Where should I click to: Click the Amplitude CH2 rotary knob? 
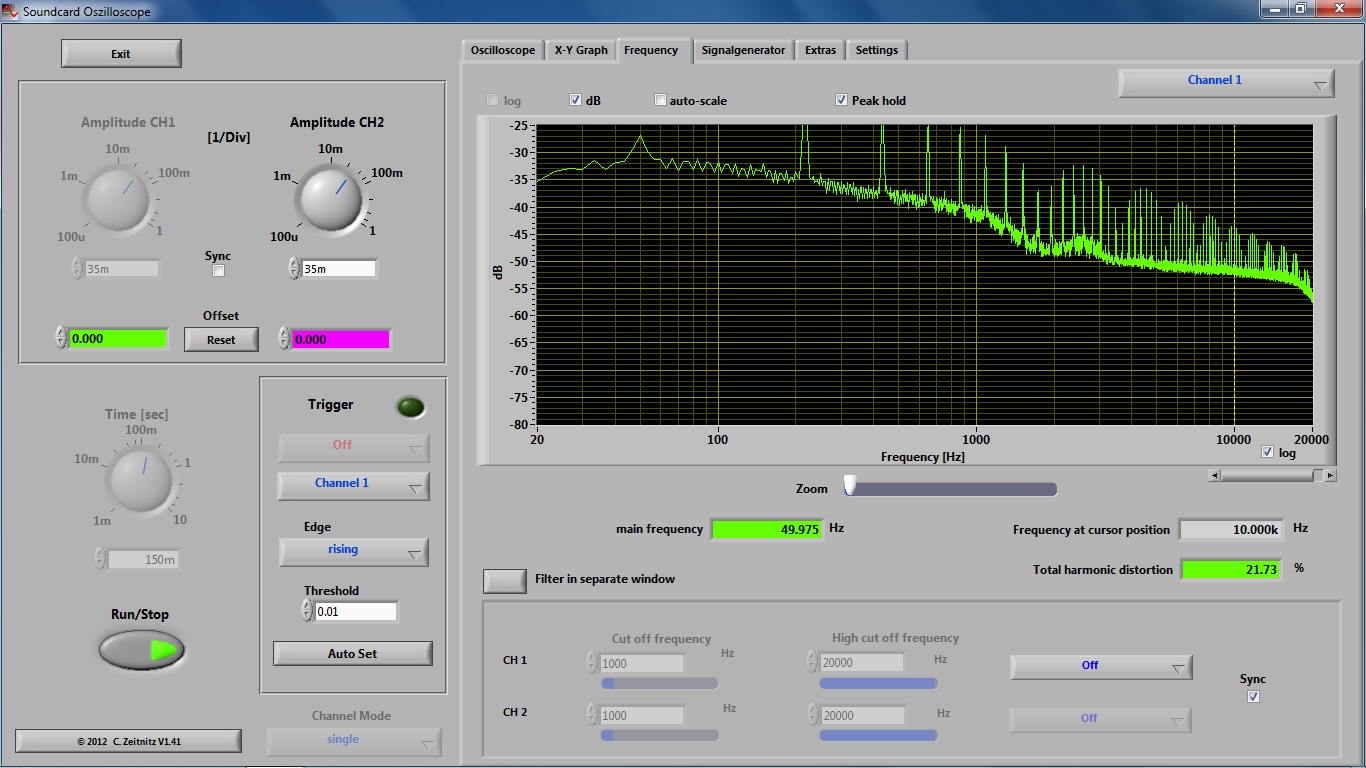pos(328,196)
